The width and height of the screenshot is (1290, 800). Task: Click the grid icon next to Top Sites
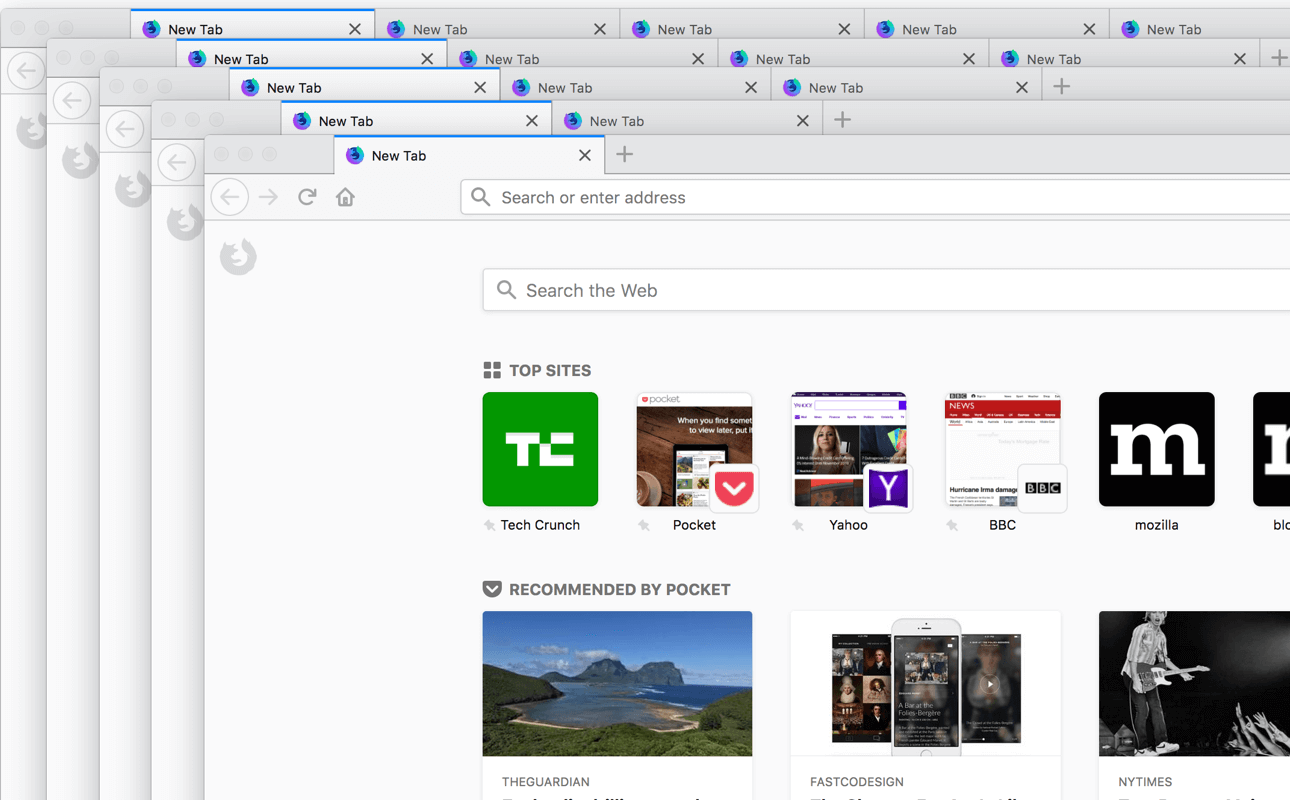[492, 370]
